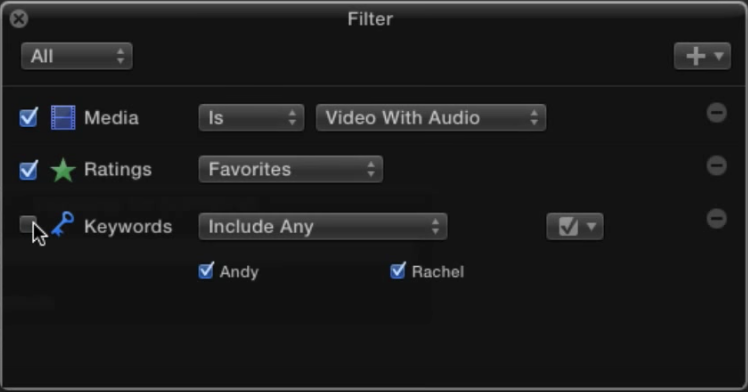The height and width of the screenshot is (392, 748).
Task: Click the Keywords rule label
Action: (x=128, y=227)
